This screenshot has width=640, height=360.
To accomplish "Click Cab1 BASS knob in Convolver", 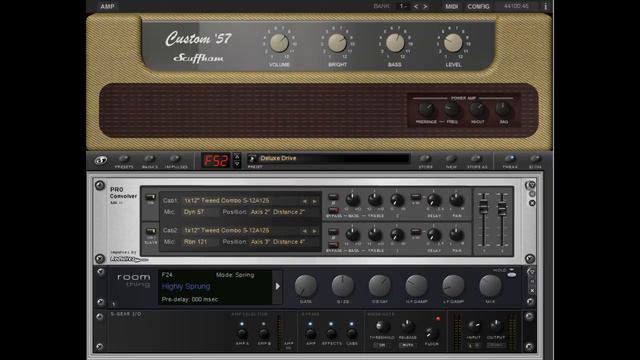I will (353, 200).
